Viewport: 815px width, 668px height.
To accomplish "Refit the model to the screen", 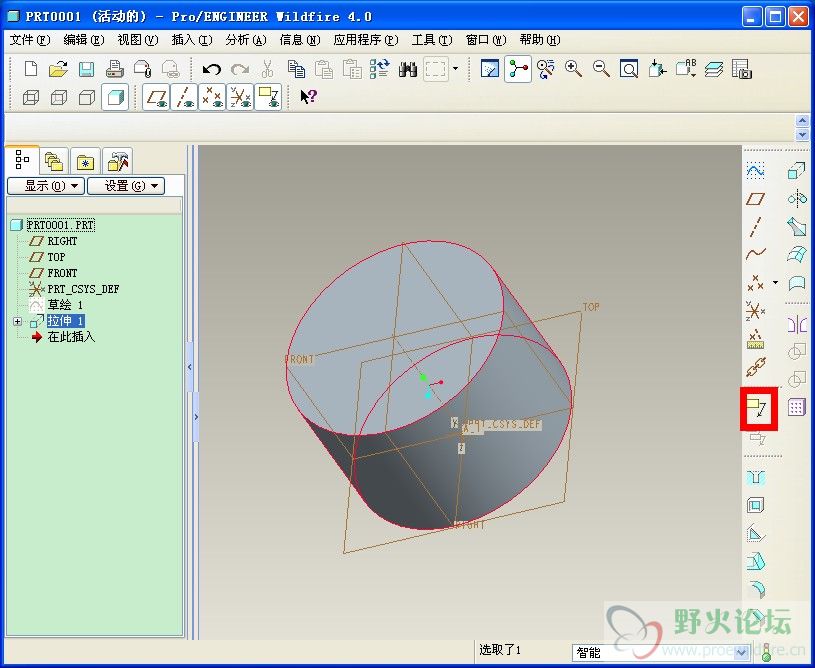I will coord(629,69).
